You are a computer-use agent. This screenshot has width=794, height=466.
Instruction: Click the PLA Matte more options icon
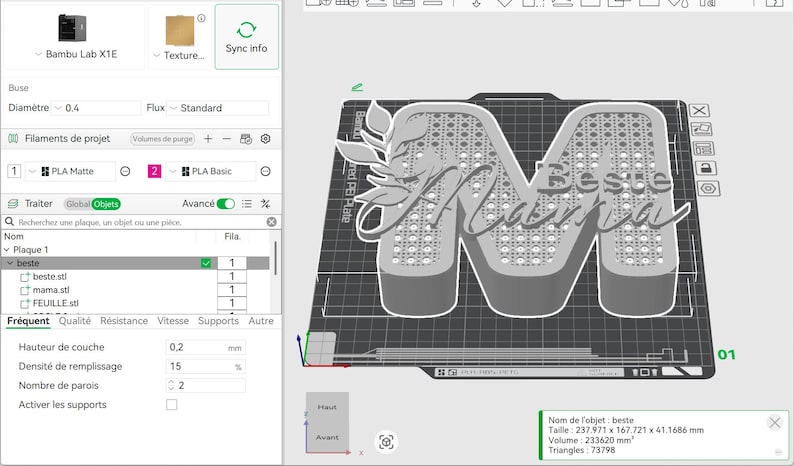pyautogui.click(x=125, y=171)
